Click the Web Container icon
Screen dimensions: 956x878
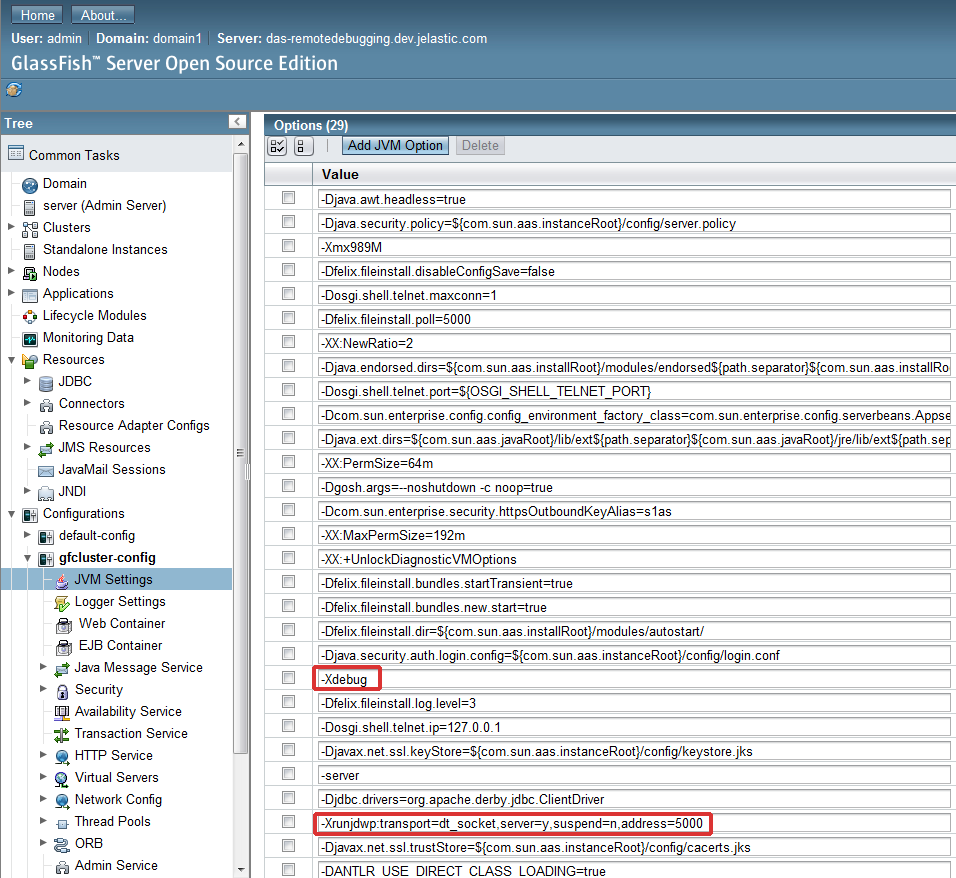point(63,626)
